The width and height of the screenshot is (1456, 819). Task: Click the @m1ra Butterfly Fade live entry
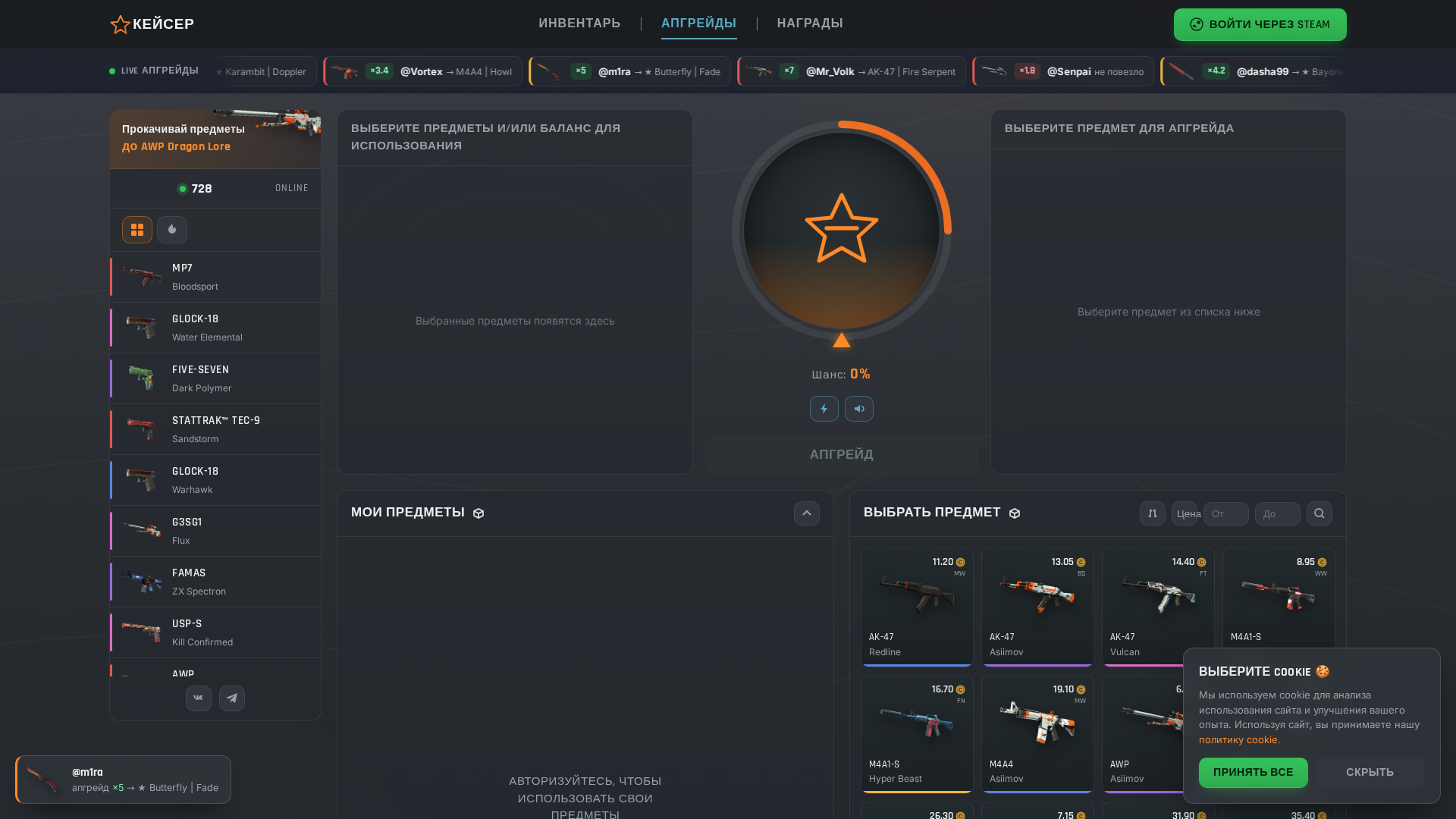tap(629, 71)
